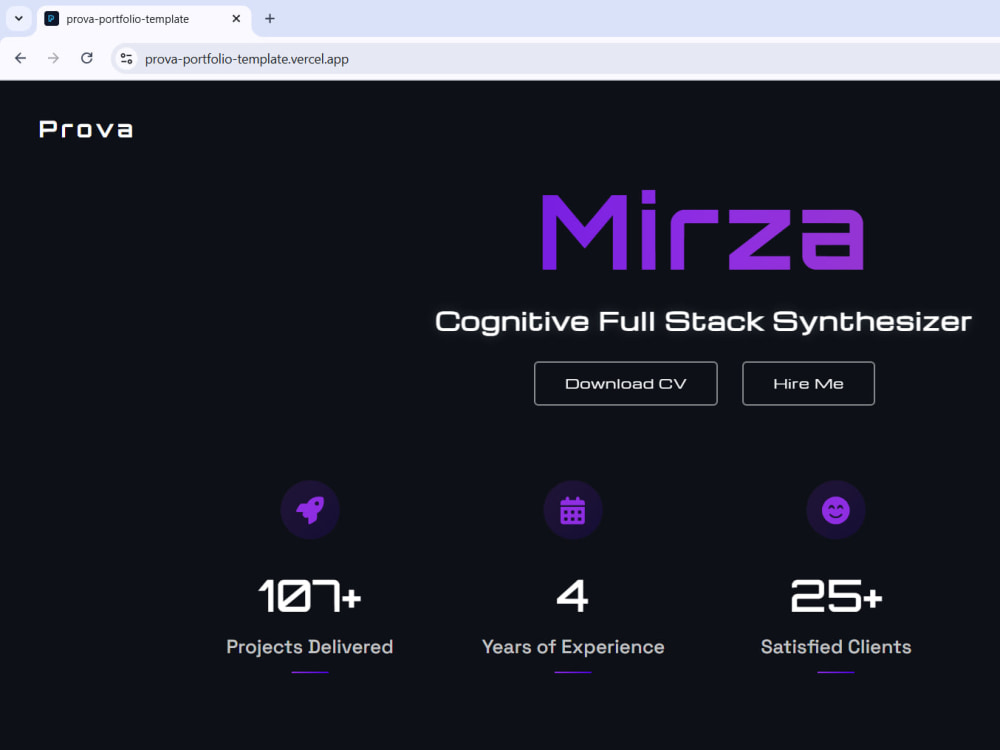This screenshot has width=1000, height=750.
Task: Open a new tab with the plus icon
Action: click(x=270, y=18)
